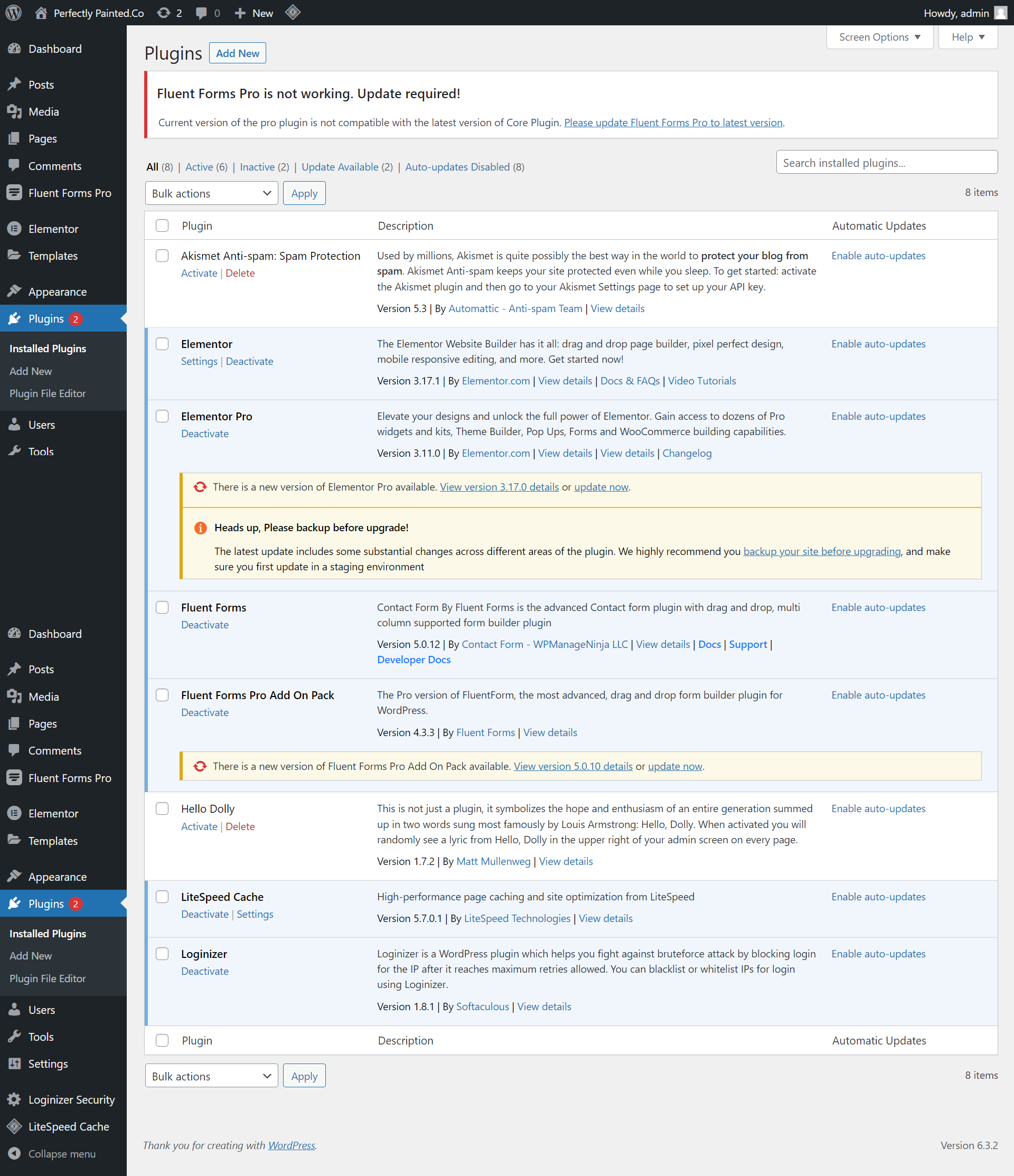Expand the Help dropdown tab
The width and height of the screenshot is (1014, 1176).
point(968,37)
